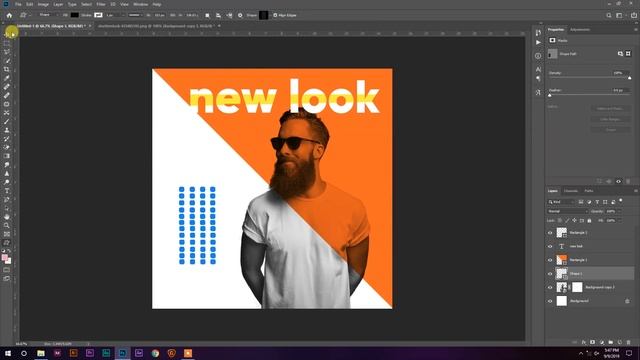Open path operations in options bar
640x360 pixels.
coord(207,15)
